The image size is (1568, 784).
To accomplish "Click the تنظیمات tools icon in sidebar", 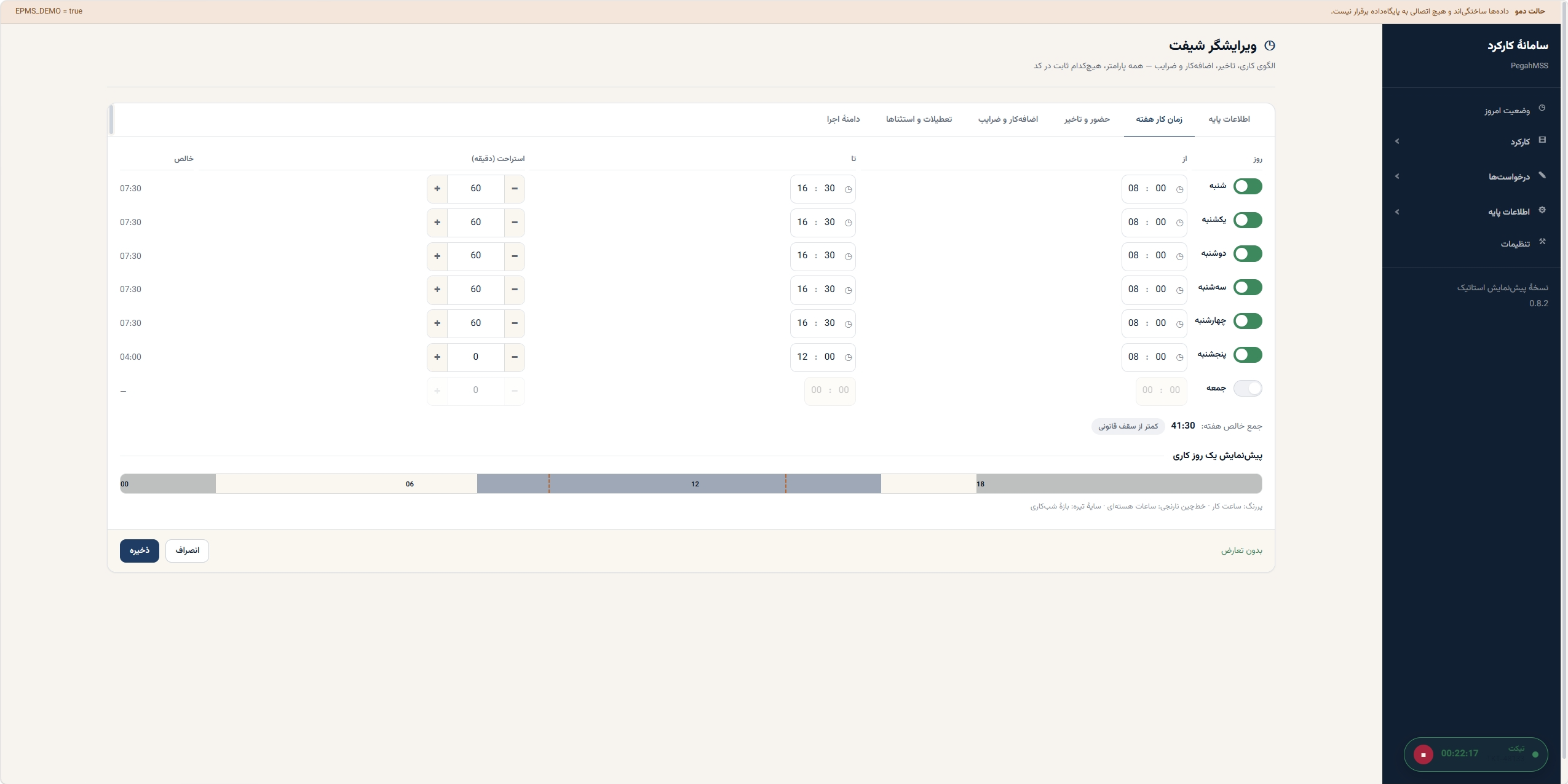I will [x=1542, y=242].
